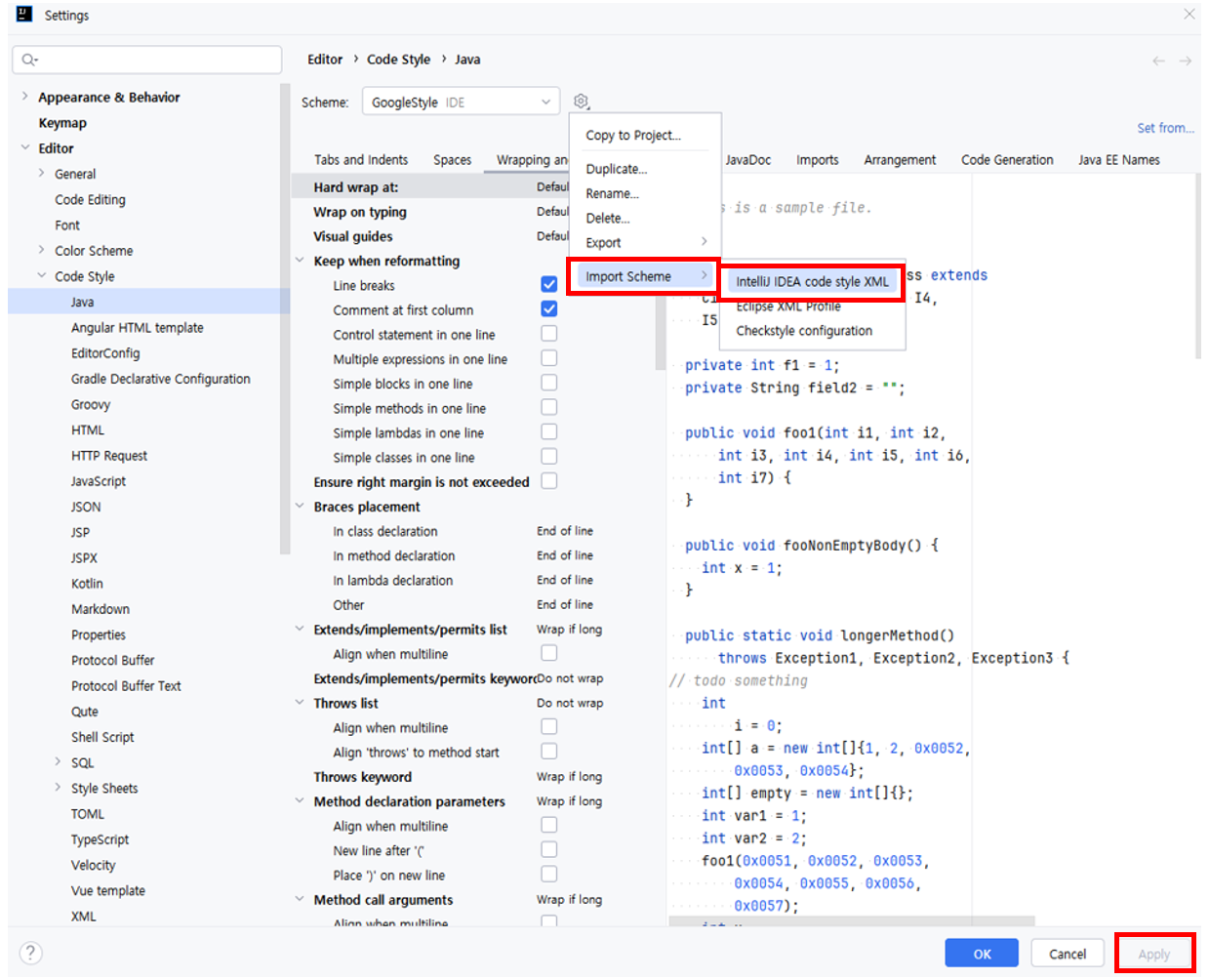Collapse Keep when reformatting section
The width and height of the screenshot is (1210, 980).
coord(300,261)
